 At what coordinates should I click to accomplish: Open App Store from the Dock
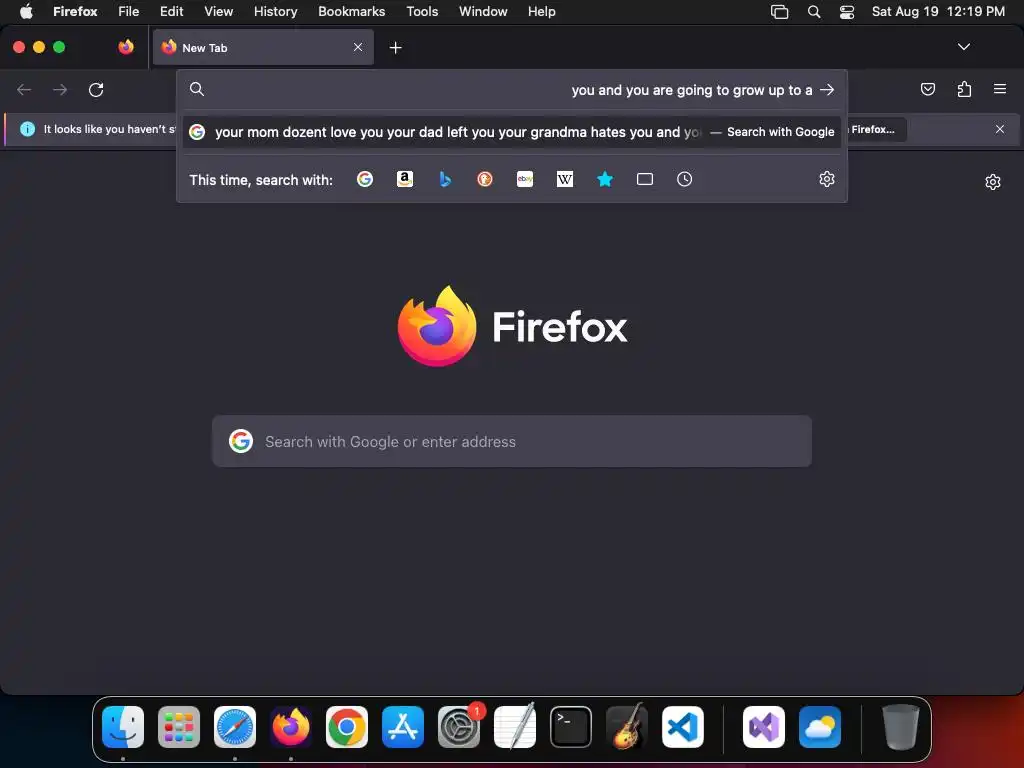tap(403, 727)
